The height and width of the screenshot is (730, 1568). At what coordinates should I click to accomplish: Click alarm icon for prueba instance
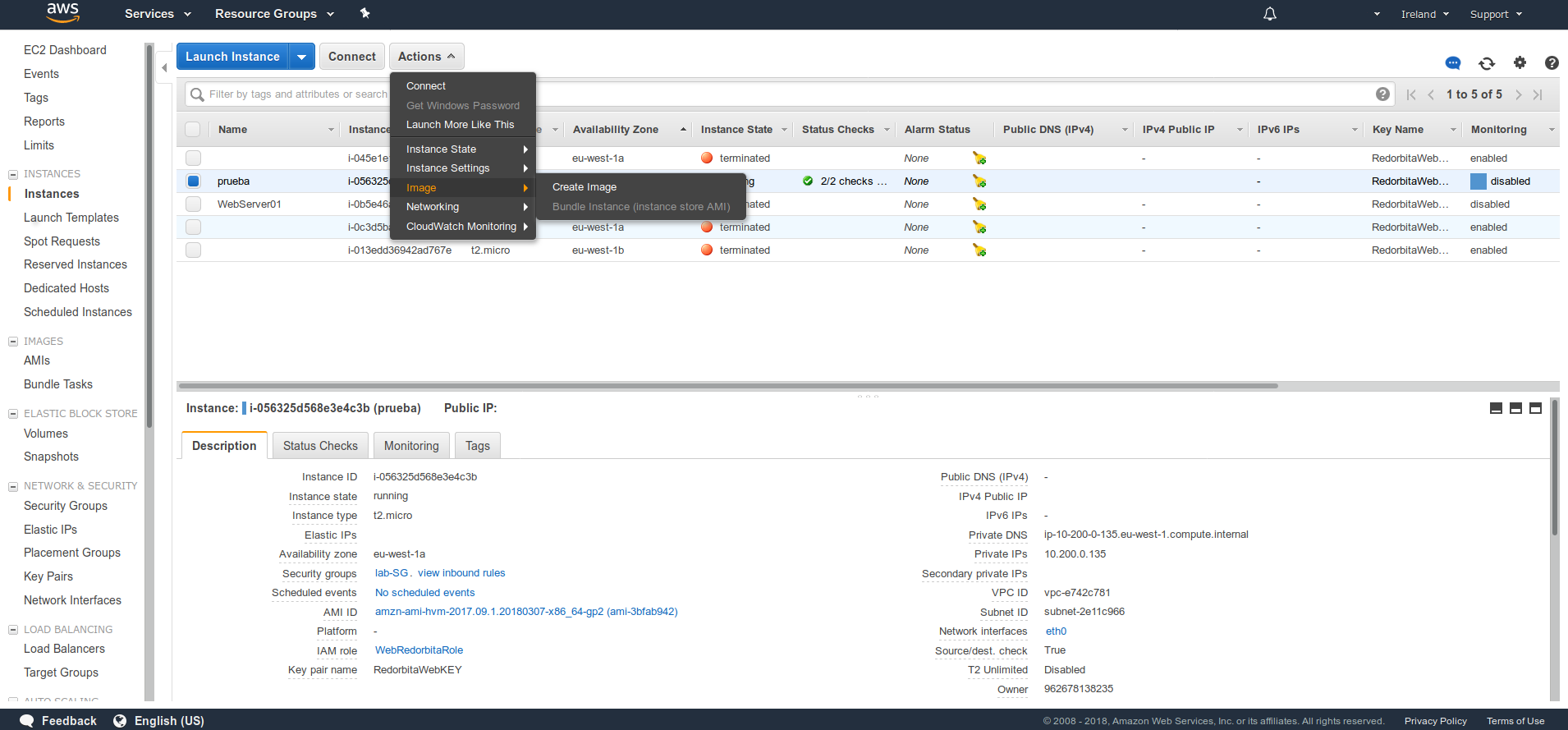tap(979, 181)
